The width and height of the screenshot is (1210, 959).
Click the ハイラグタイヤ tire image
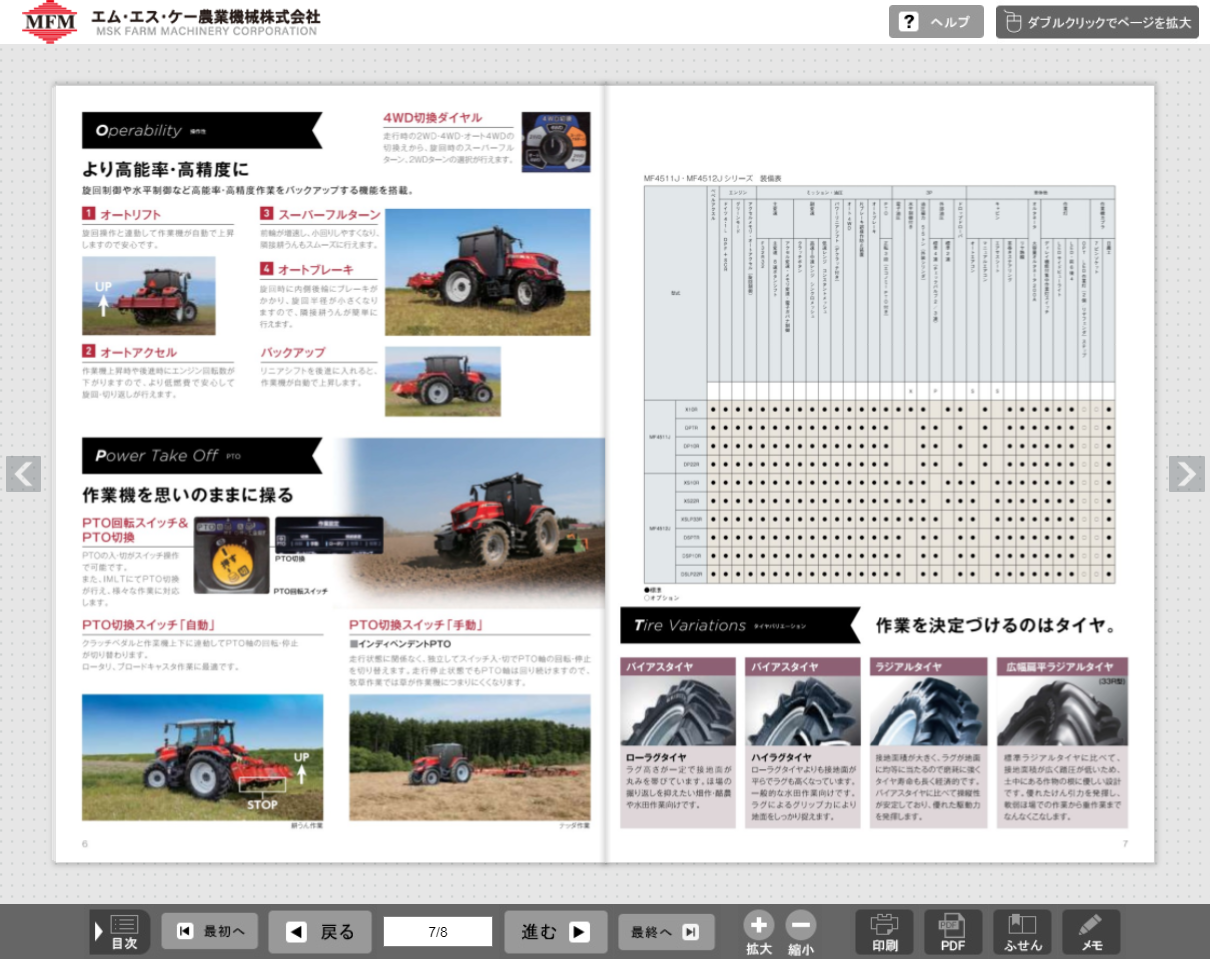pos(803,711)
